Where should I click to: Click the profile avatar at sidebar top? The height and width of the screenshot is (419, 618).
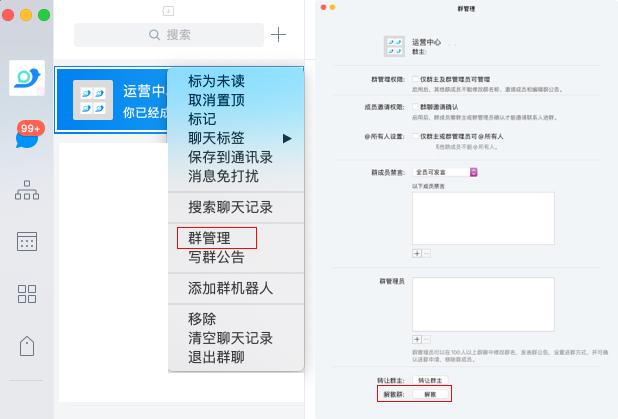point(27,79)
